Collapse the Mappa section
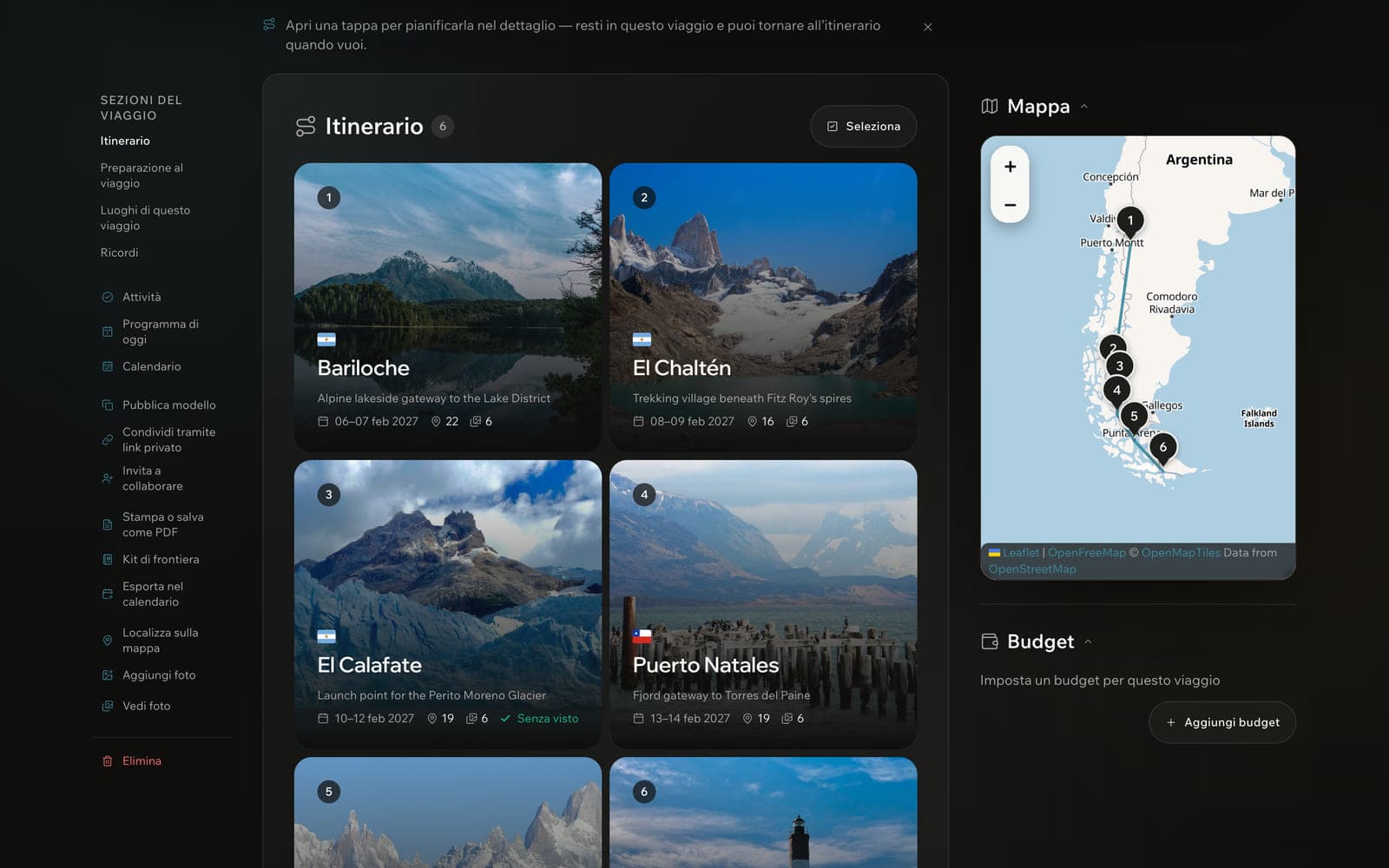 pyautogui.click(x=1084, y=107)
